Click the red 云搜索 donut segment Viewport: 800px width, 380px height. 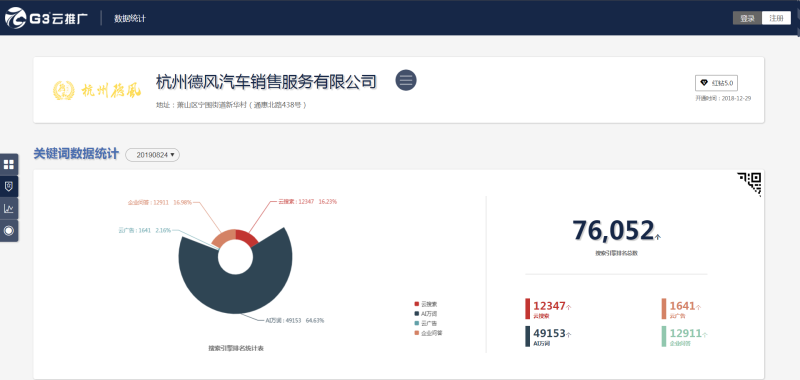[x=246, y=237]
